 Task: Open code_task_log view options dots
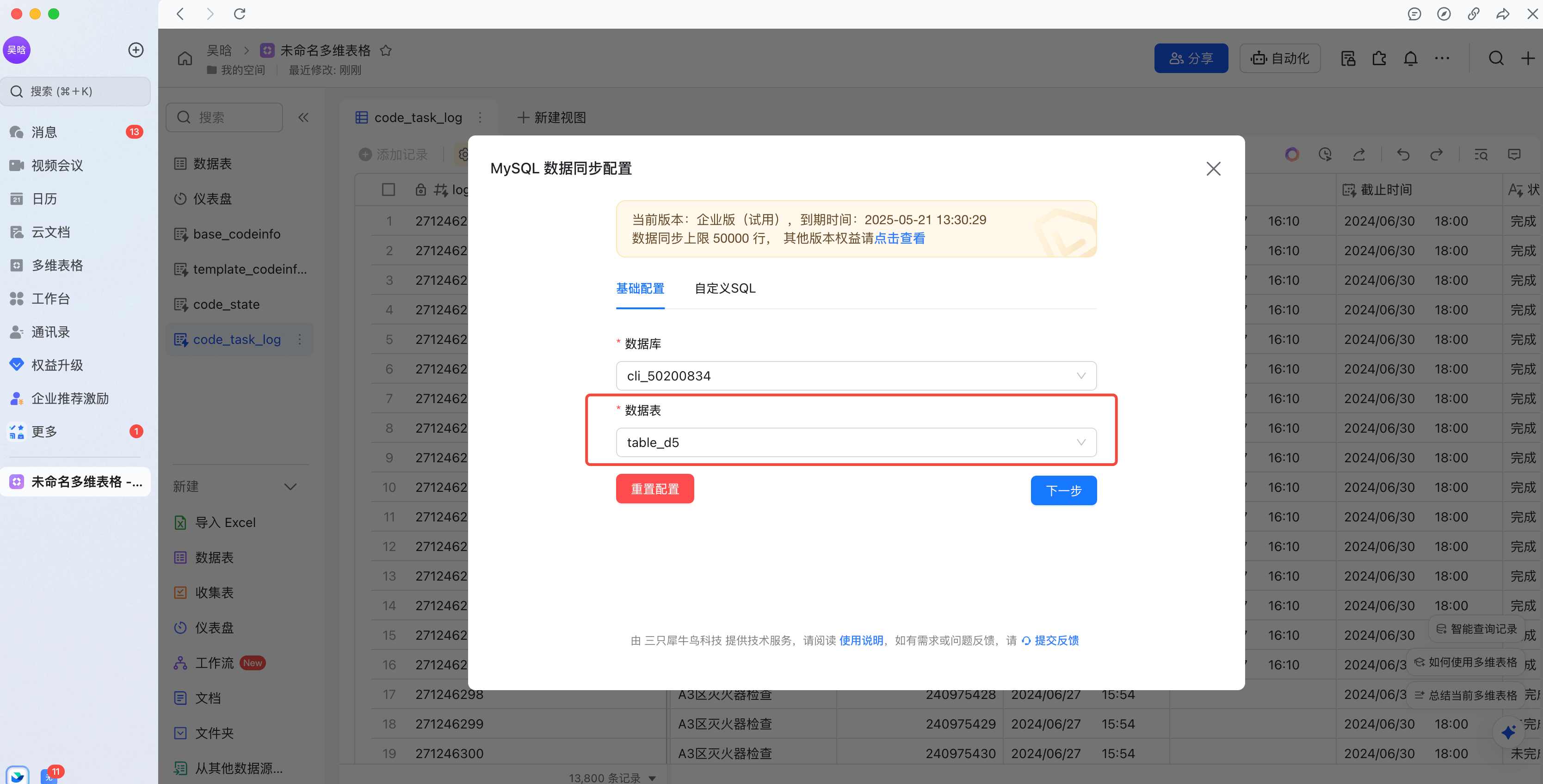(x=480, y=117)
